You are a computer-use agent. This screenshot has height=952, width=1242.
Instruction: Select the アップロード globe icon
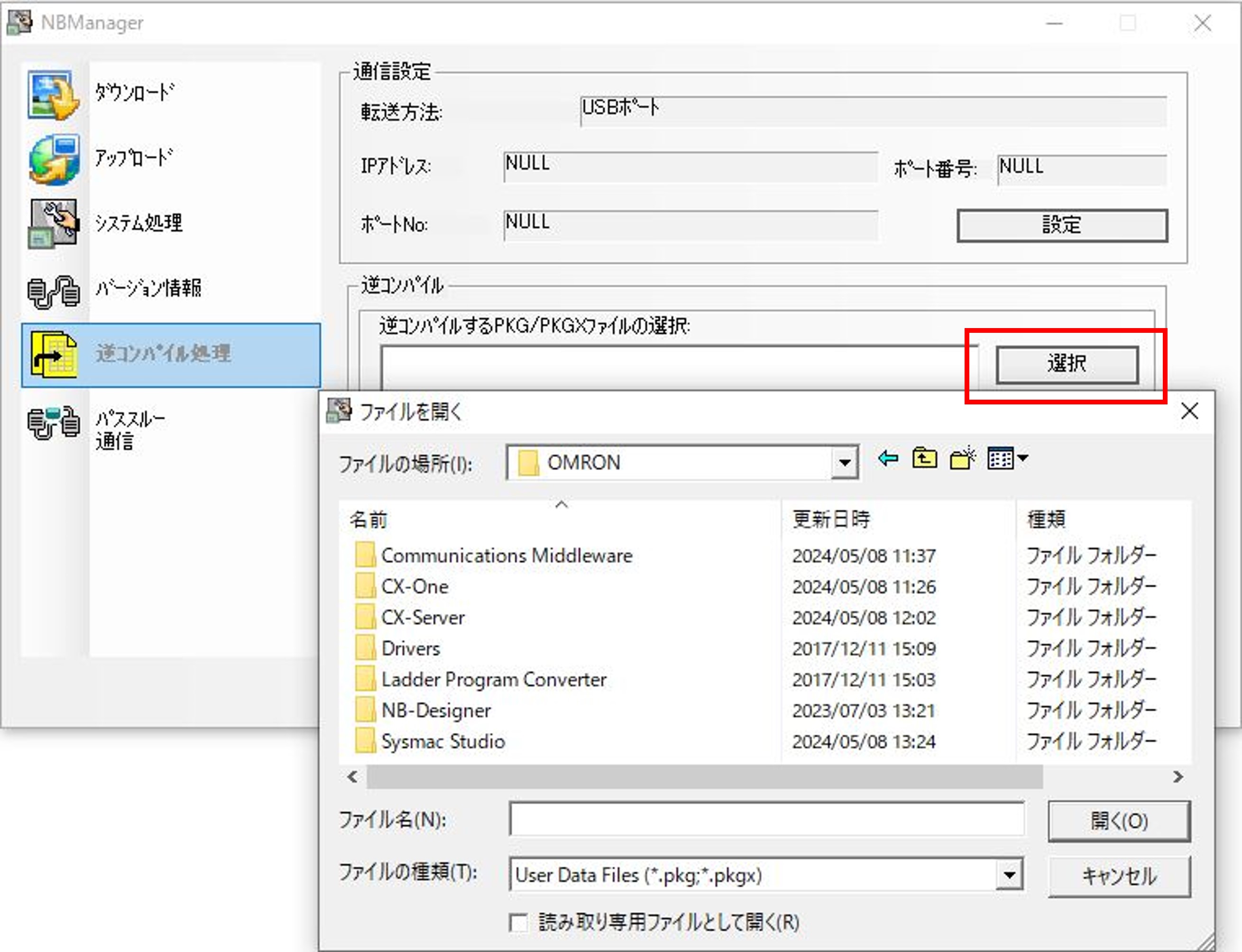pyautogui.click(x=54, y=160)
